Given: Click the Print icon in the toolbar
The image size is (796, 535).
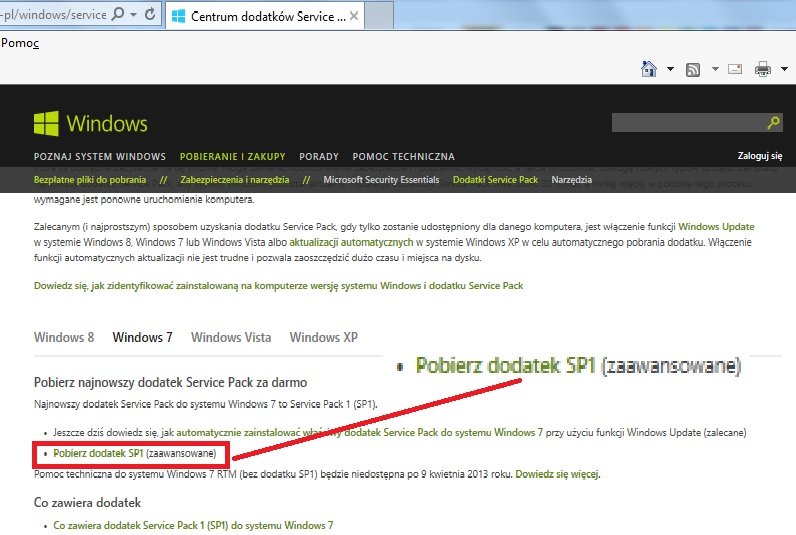Looking at the screenshot, I should 762,69.
